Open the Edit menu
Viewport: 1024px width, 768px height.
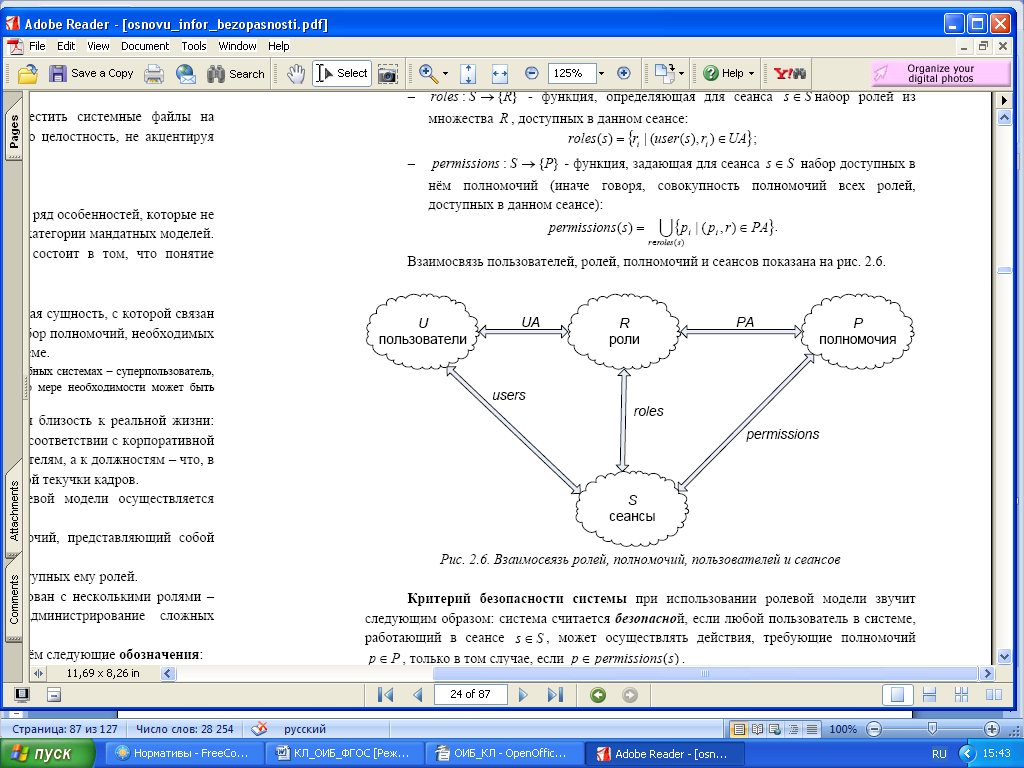click(66, 46)
